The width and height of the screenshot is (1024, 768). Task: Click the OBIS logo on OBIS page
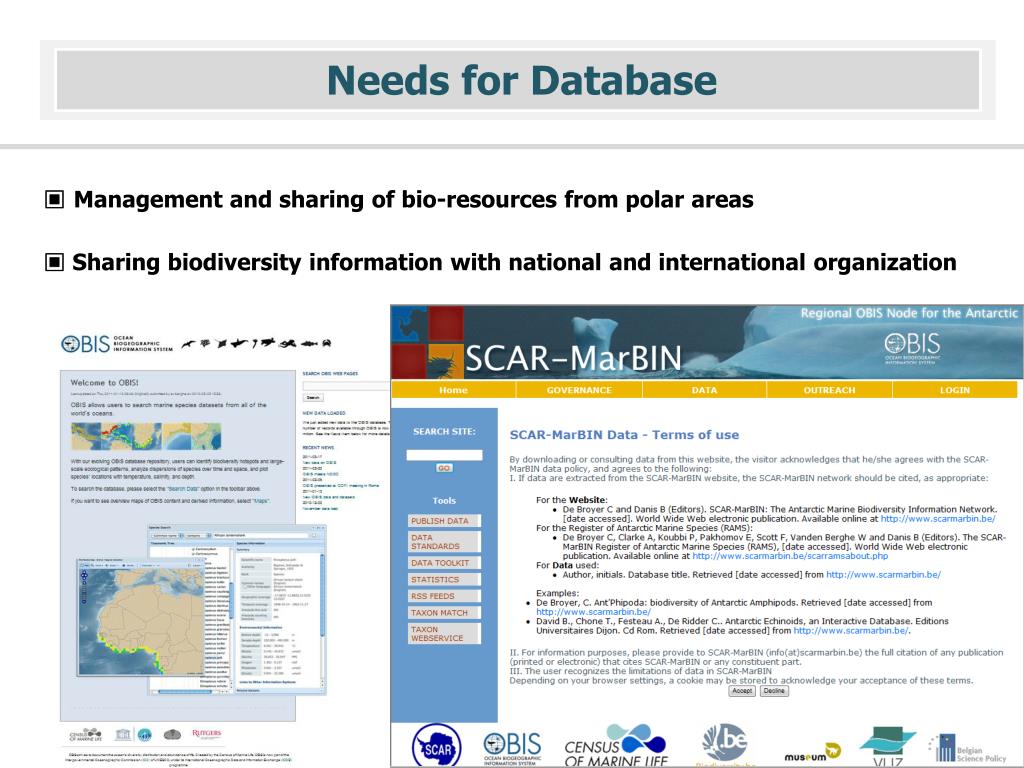118,344
